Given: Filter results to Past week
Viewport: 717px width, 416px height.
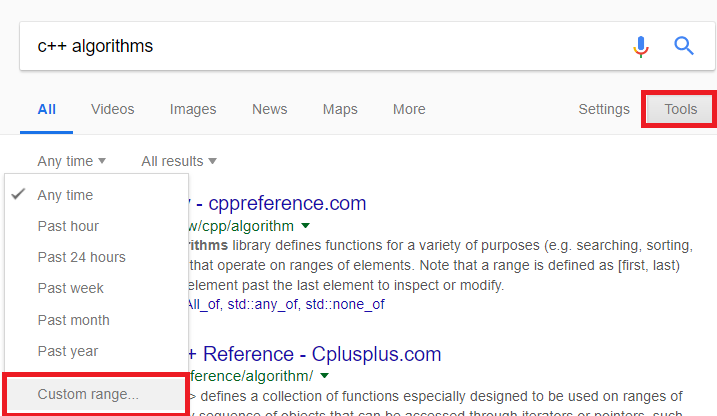Looking at the screenshot, I should coord(96,288).
